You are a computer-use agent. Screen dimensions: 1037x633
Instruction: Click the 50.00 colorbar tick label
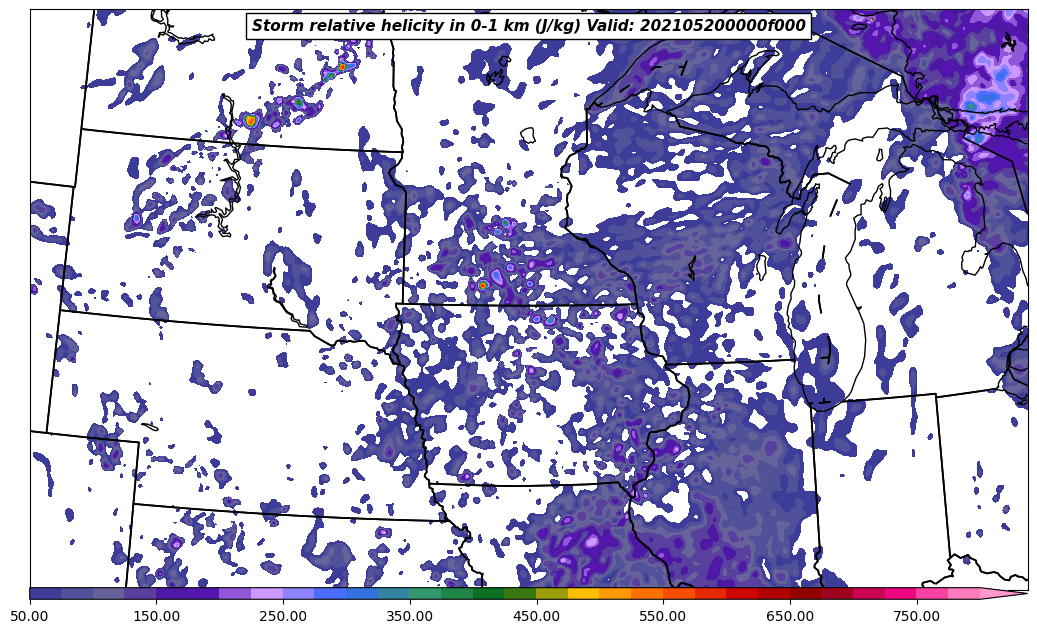point(30,616)
